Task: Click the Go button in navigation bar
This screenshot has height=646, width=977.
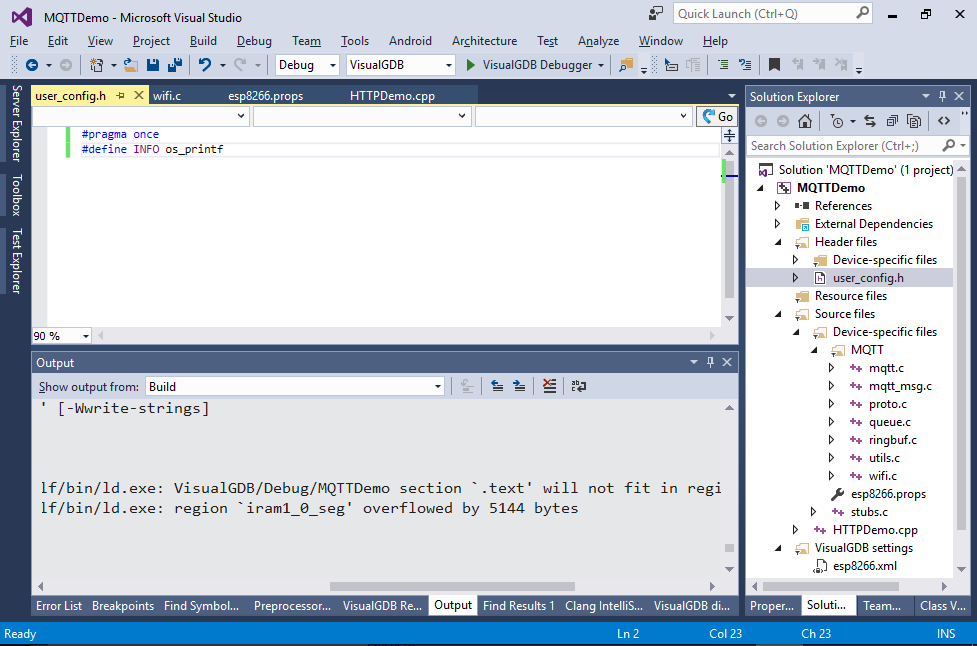Action: (x=717, y=116)
